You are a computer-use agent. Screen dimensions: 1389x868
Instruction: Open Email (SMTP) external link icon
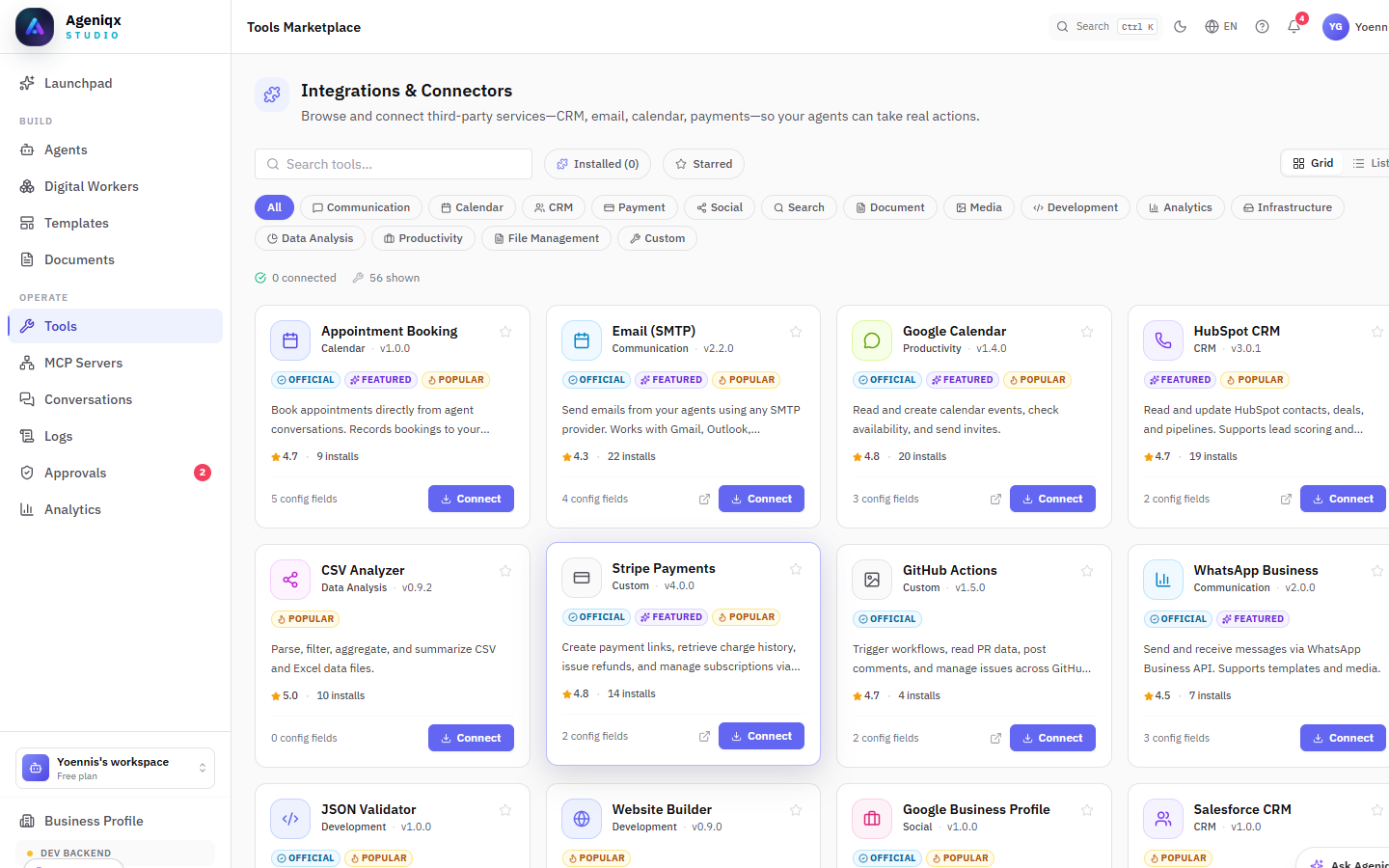(x=704, y=499)
